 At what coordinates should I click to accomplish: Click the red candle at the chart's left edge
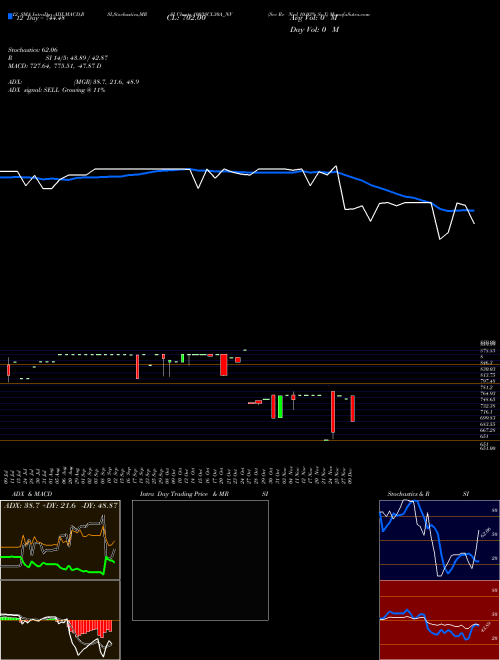tap(8, 370)
